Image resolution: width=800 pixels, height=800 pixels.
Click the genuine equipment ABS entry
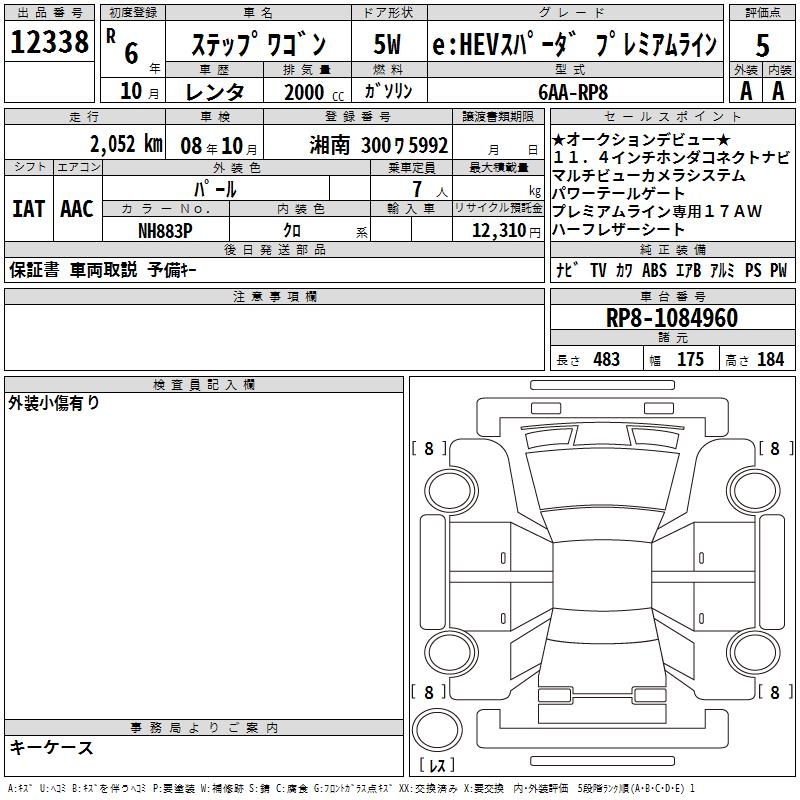(654, 270)
